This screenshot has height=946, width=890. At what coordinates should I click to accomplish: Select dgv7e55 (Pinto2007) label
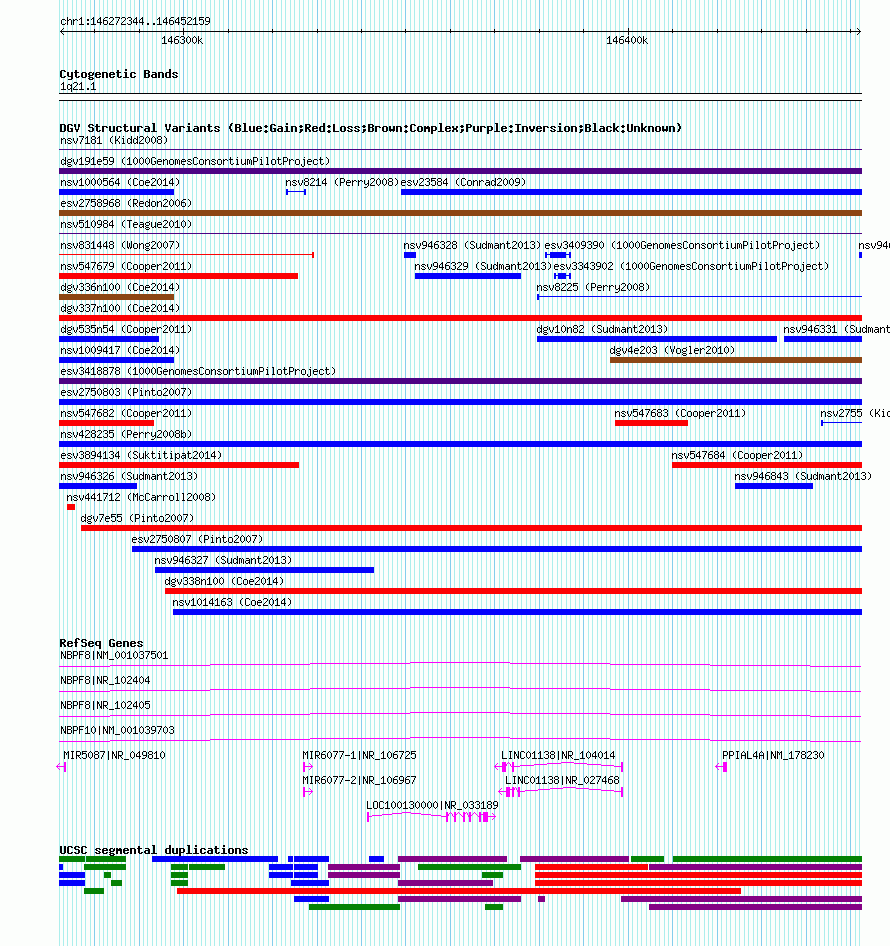[x=137, y=519]
